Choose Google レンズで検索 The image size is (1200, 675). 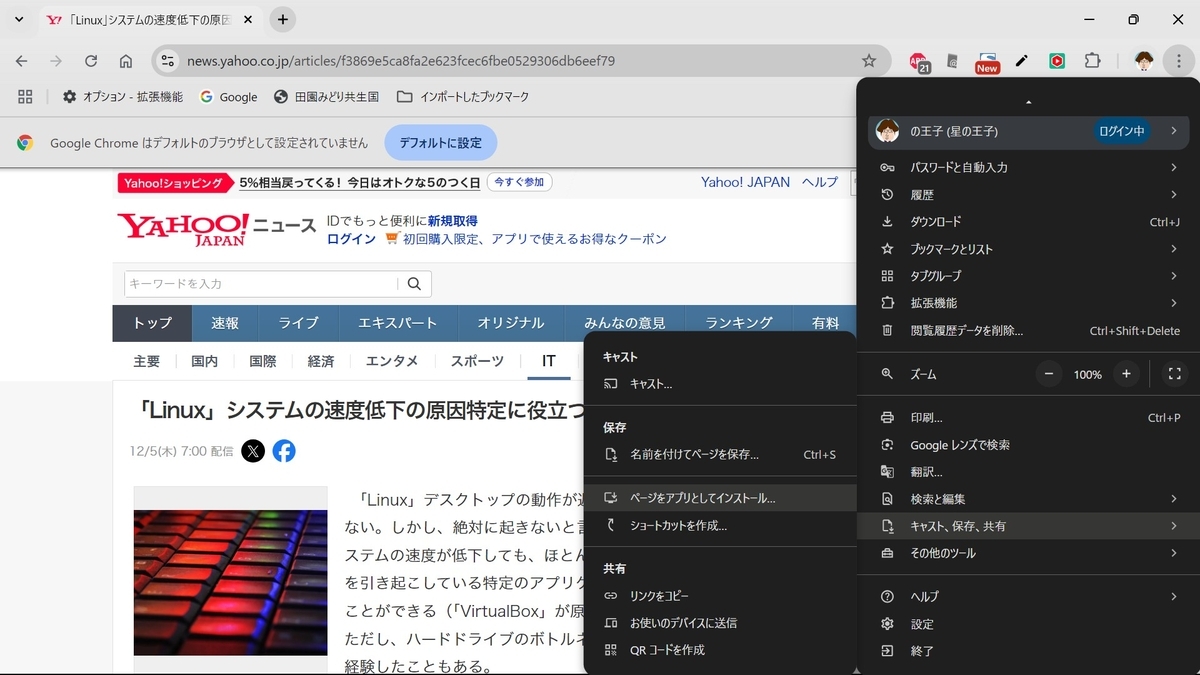[1028, 445]
